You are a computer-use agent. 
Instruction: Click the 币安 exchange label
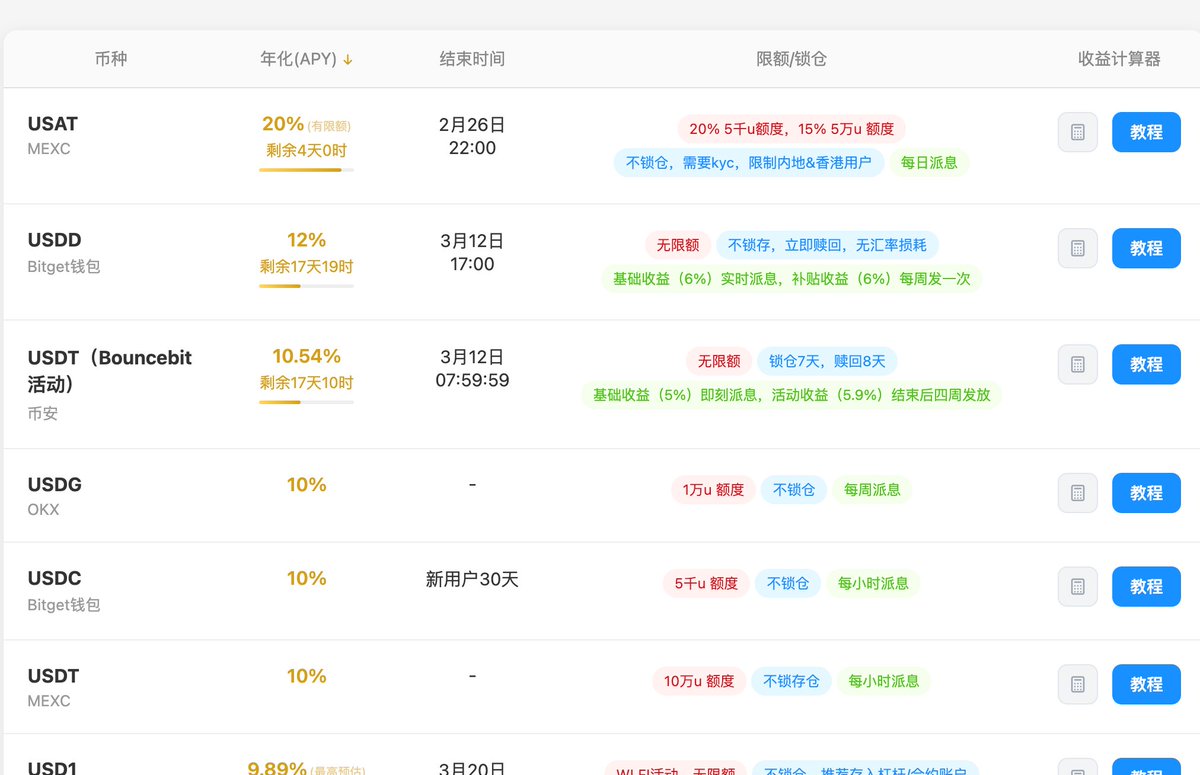point(43,413)
